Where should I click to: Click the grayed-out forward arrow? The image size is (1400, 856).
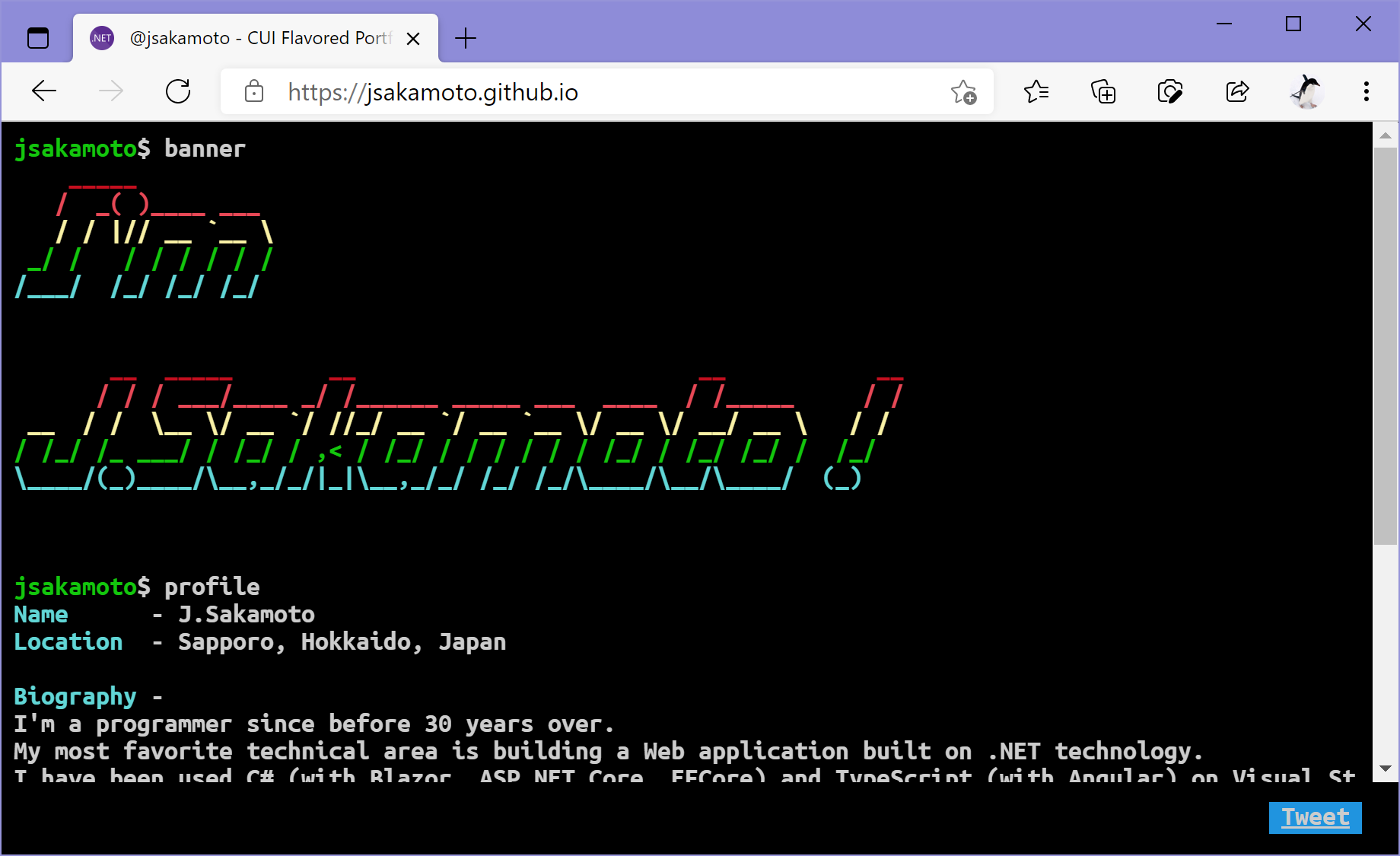(111, 91)
